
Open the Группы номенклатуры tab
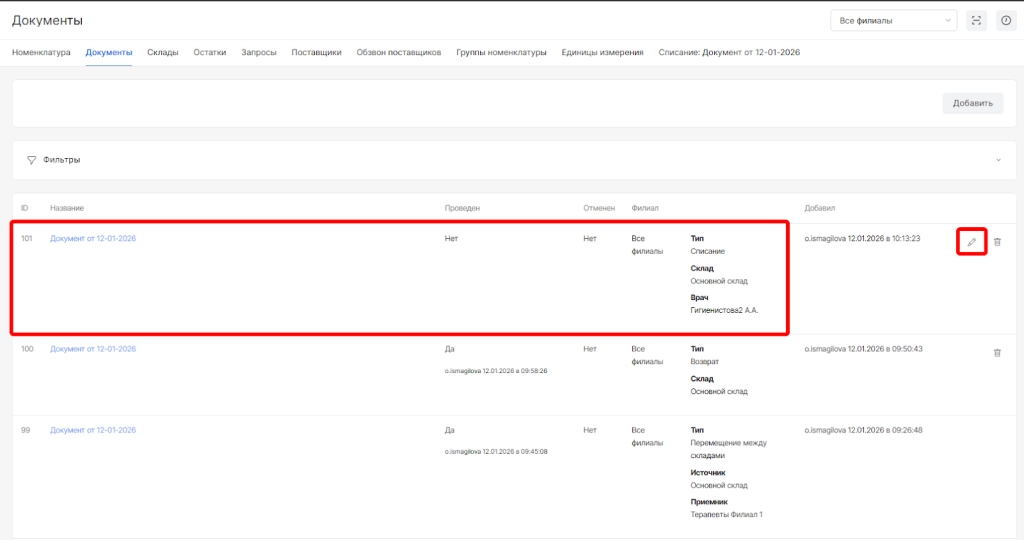(501, 52)
